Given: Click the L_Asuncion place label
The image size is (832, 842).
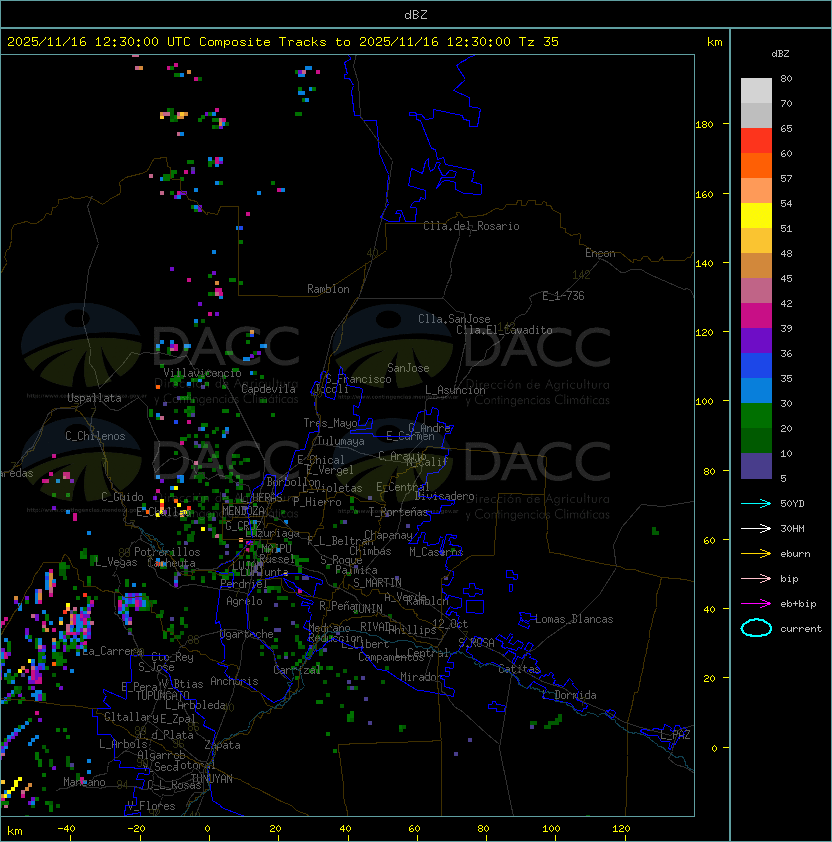Looking at the screenshot, I should [455, 390].
